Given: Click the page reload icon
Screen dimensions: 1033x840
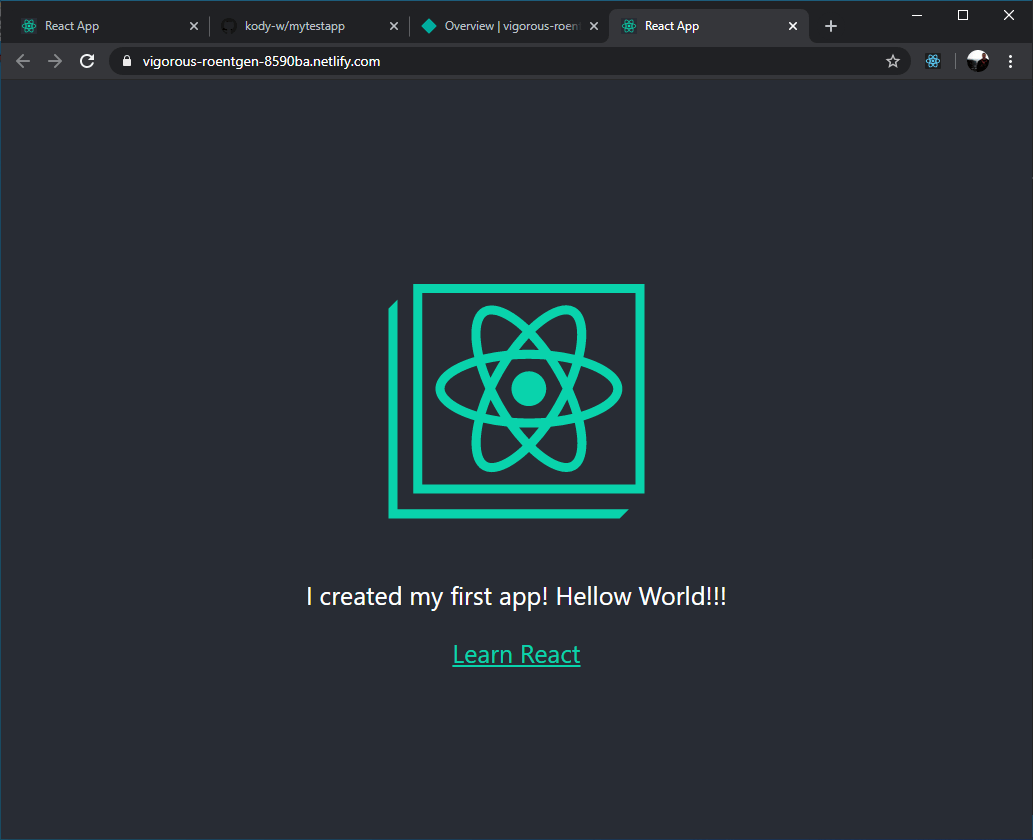Looking at the screenshot, I should (x=87, y=61).
